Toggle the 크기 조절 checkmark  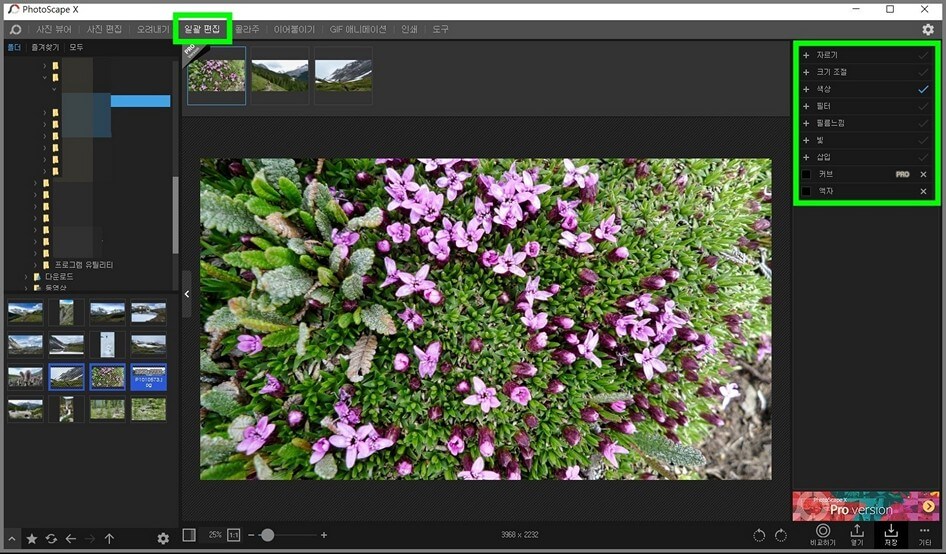click(x=923, y=72)
